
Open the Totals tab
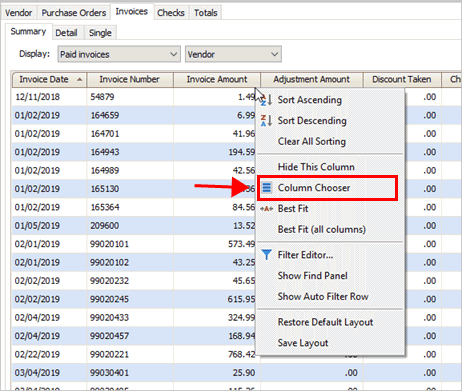point(206,13)
